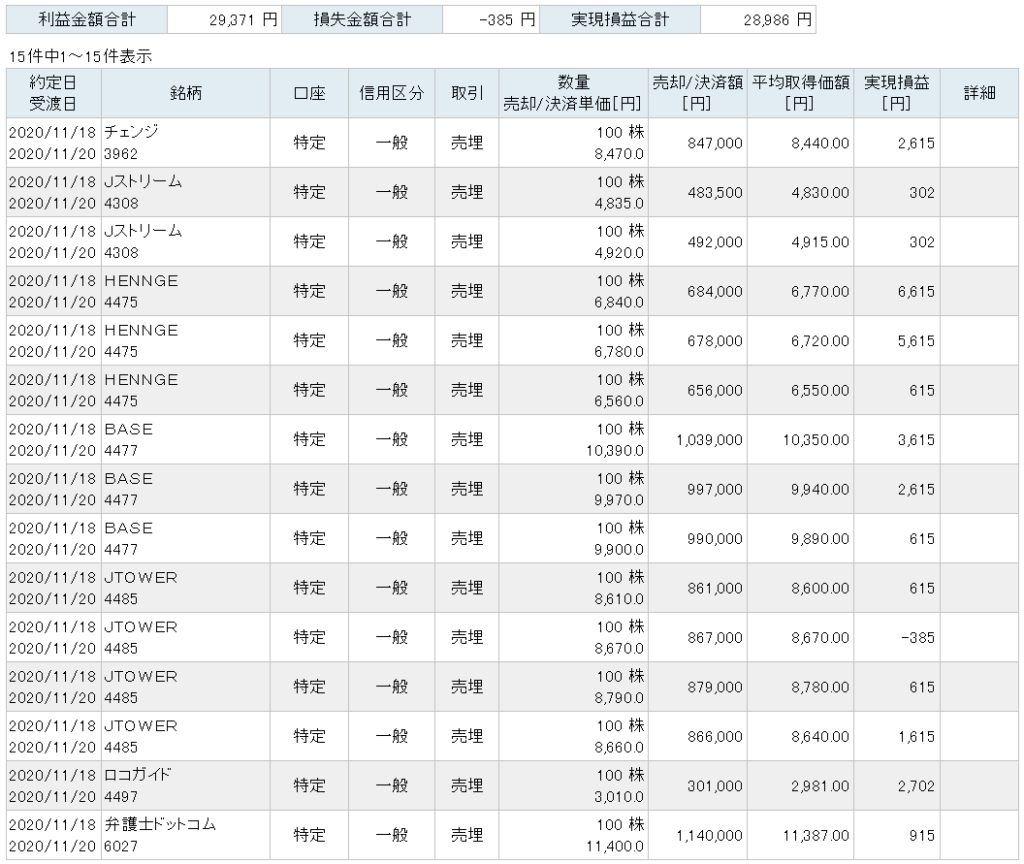Image resolution: width=1024 pixels, height=864 pixels.
Task: Click the average cost 8,670.00 for JTOWER
Action: (820, 638)
